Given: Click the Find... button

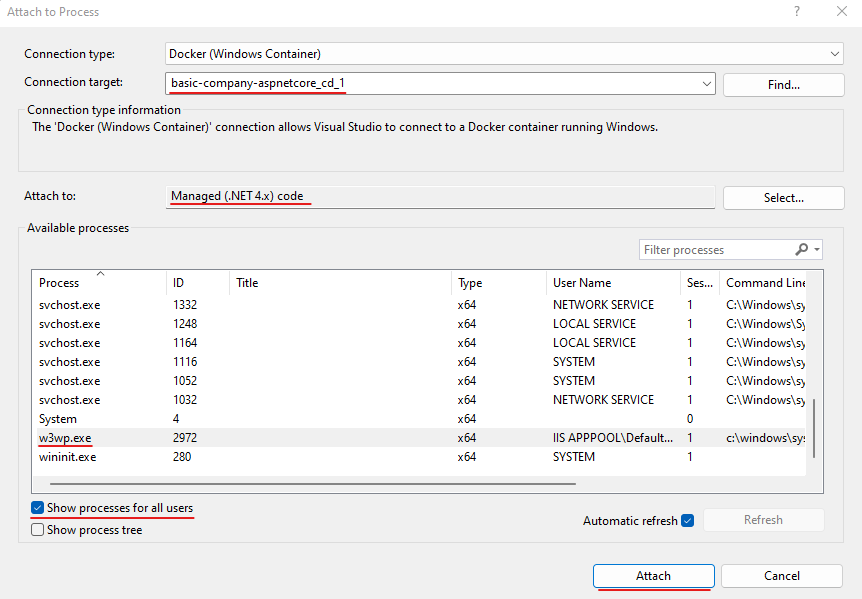Looking at the screenshot, I should pyautogui.click(x=783, y=85).
